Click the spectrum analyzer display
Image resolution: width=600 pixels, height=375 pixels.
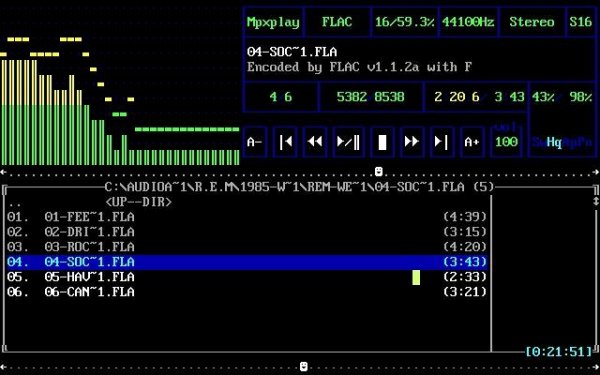[120, 101]
